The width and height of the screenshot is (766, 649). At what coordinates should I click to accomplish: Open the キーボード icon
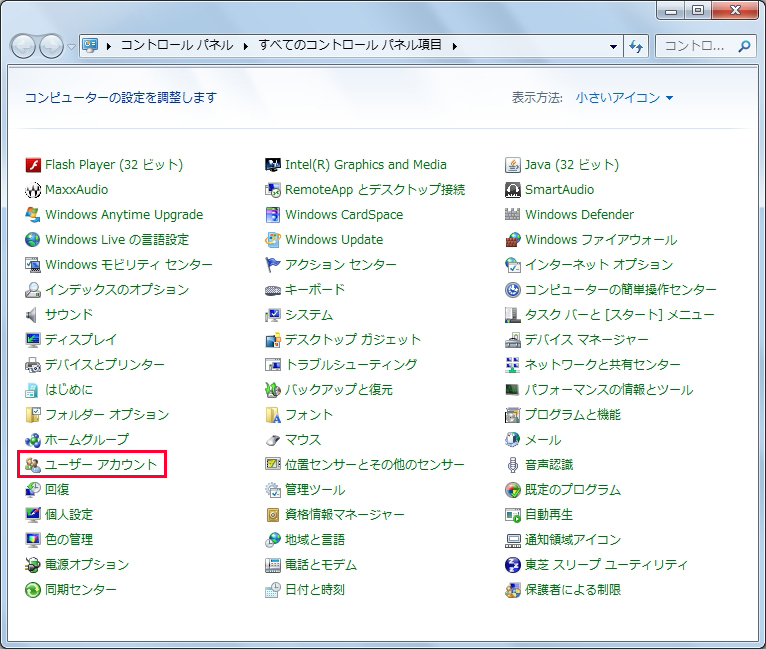coord(273,290)
